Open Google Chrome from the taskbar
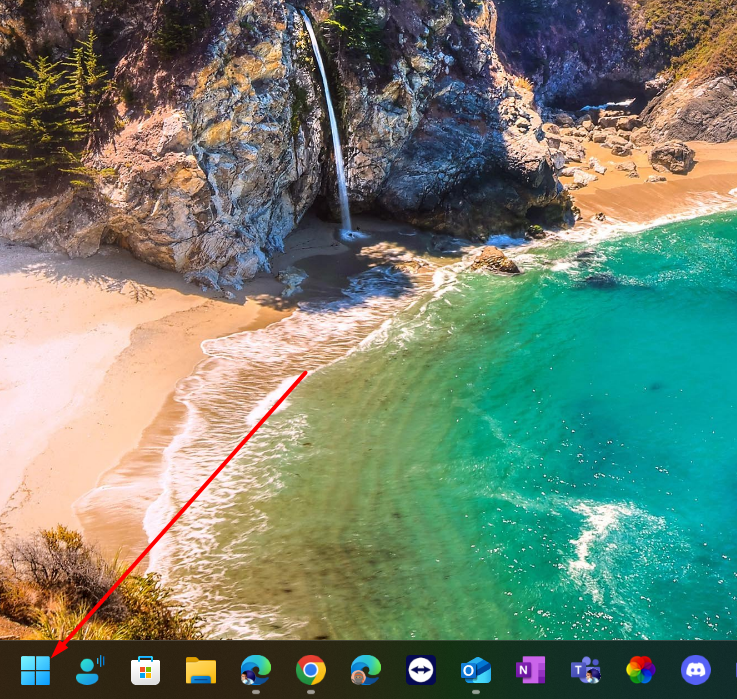This screenshot has height=699, width=737. (311, 670)
